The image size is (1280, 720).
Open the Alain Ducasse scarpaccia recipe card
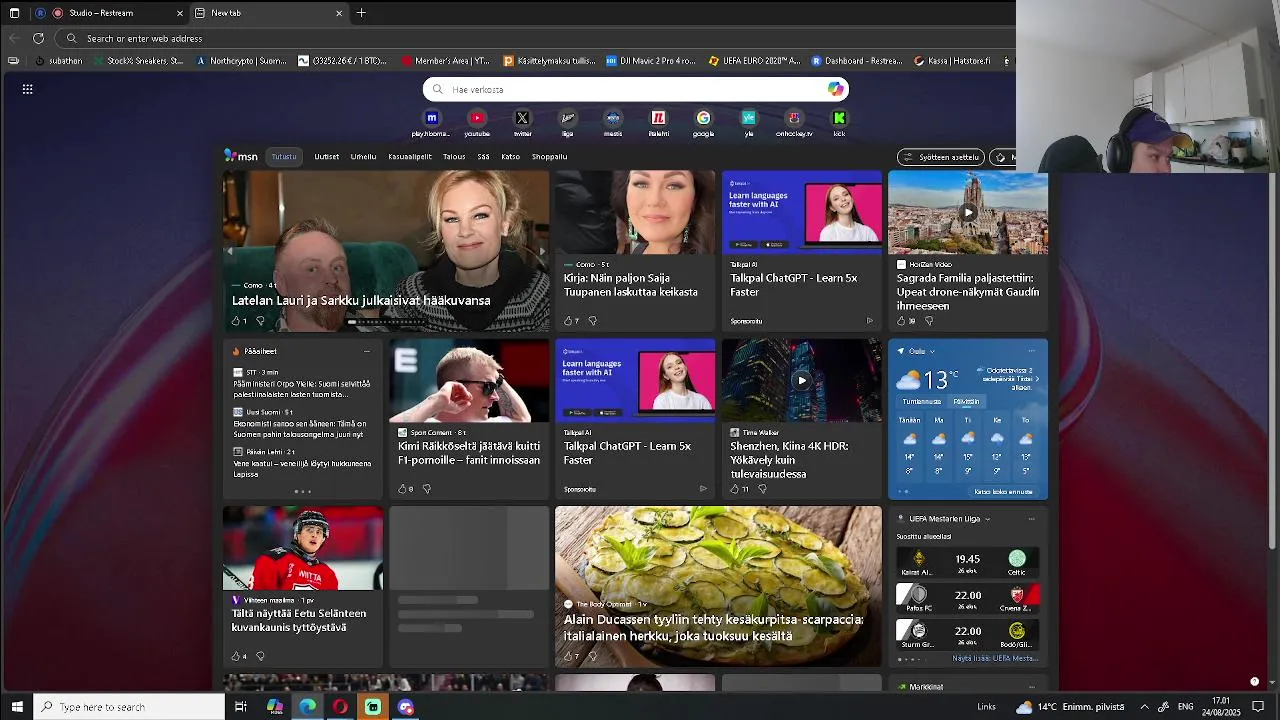[718, 586]
